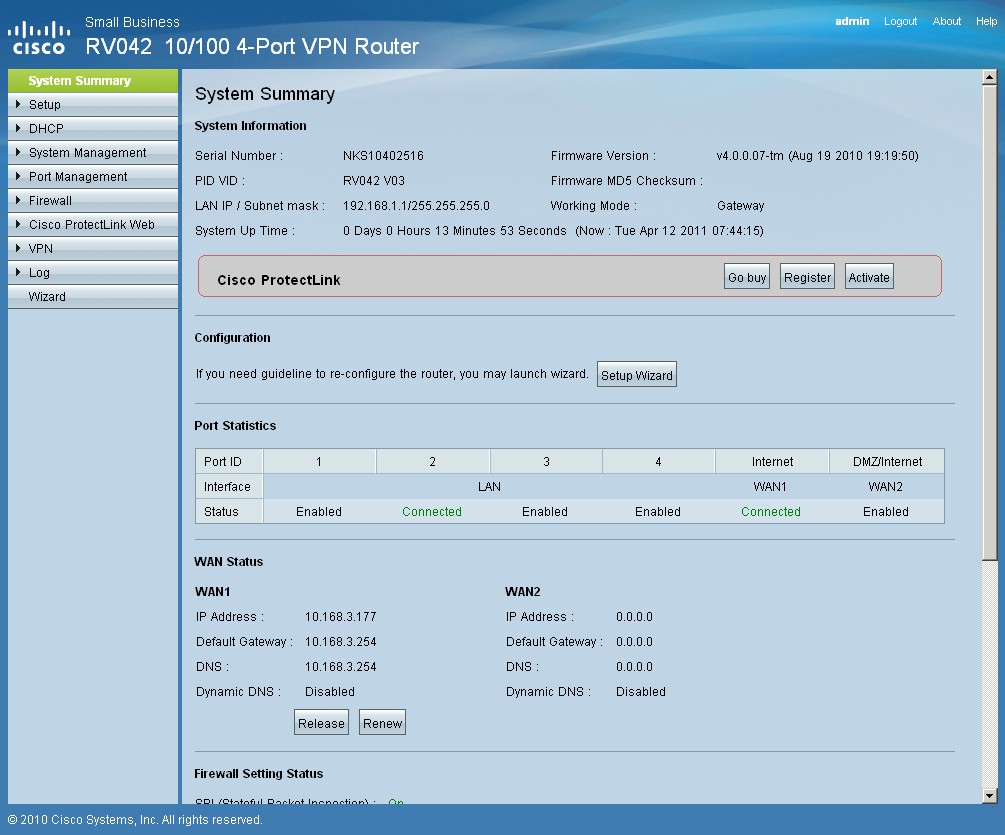Click the Logout link
Screen dimensions: 1005x835
900,21
